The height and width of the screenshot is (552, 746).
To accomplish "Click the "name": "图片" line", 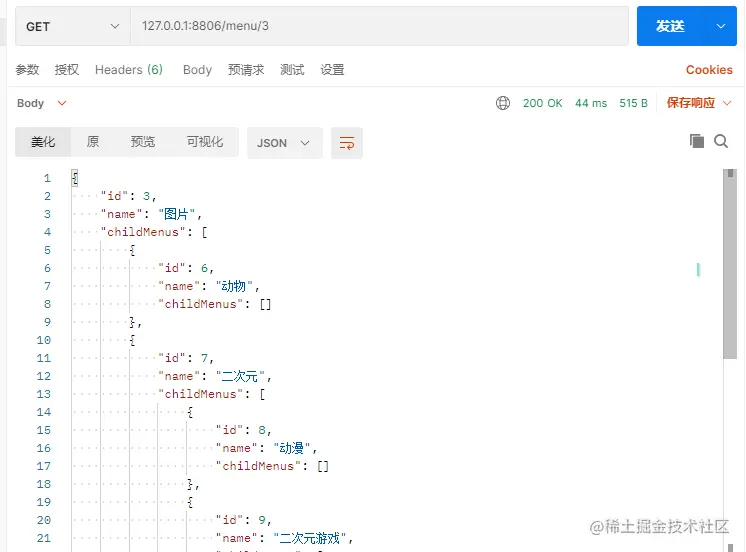I will [151, 214].
